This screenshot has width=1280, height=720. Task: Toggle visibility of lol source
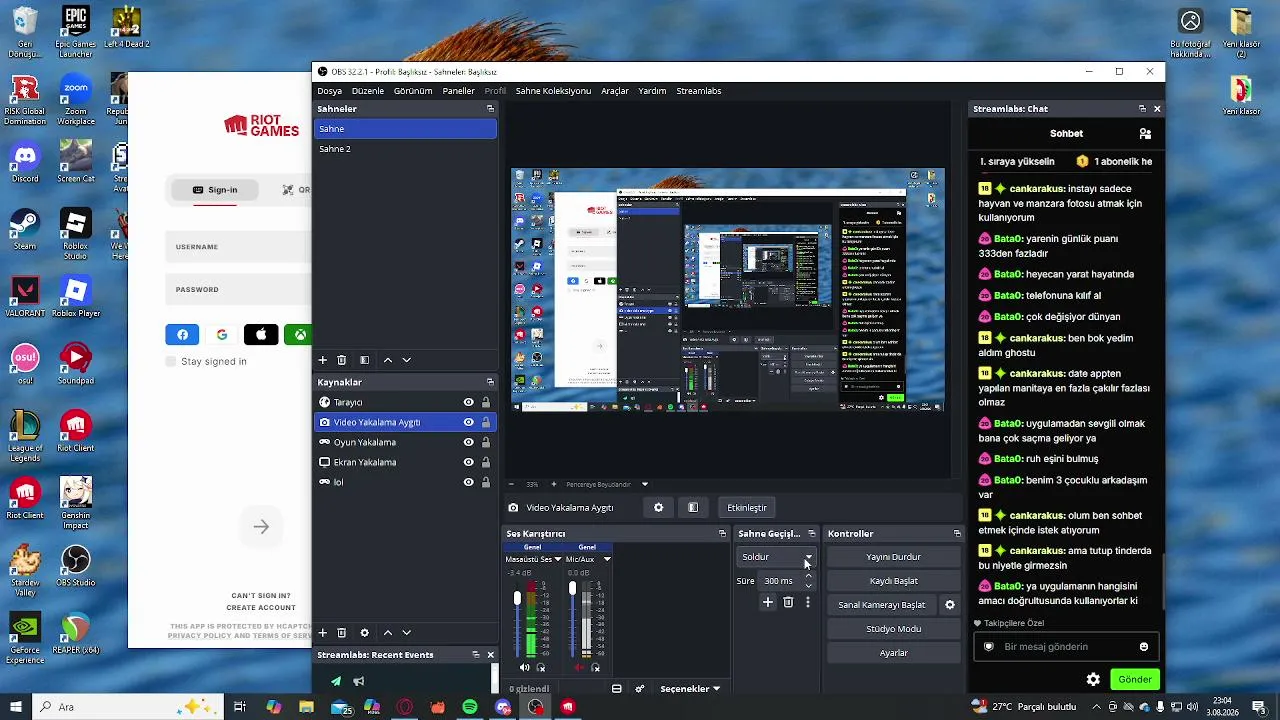[468, 482]
